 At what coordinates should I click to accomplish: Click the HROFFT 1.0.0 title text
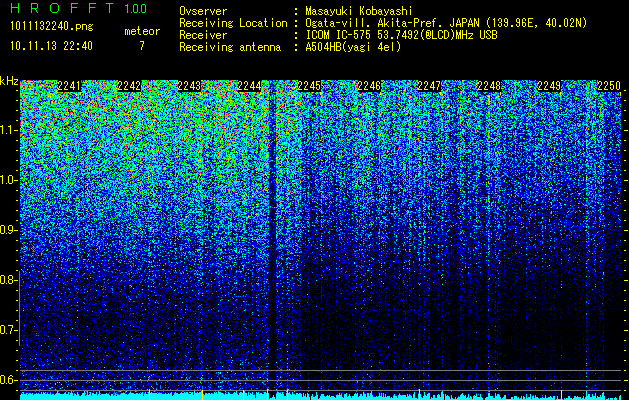79,8
